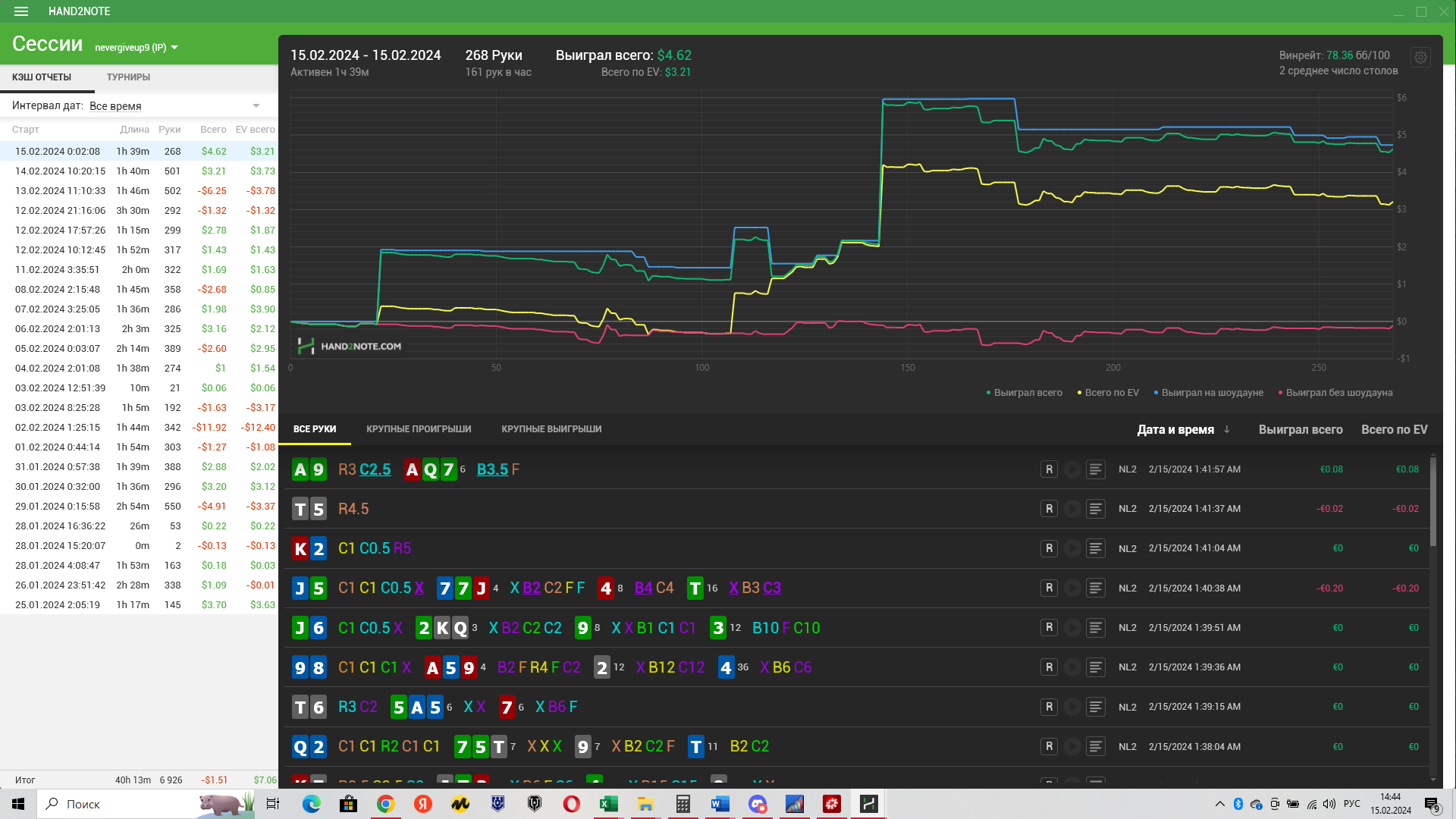Play the J6 hand replayer button

(1072, 627)
